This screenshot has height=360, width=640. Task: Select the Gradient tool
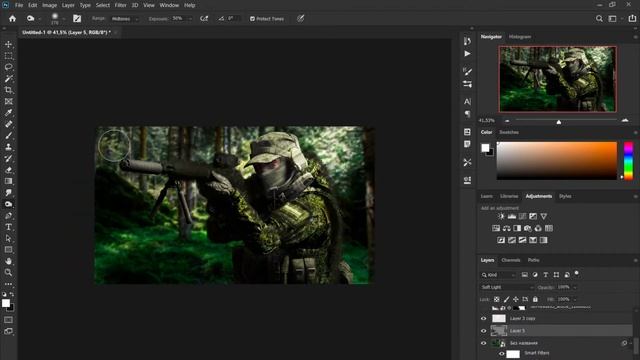(8, 181)
